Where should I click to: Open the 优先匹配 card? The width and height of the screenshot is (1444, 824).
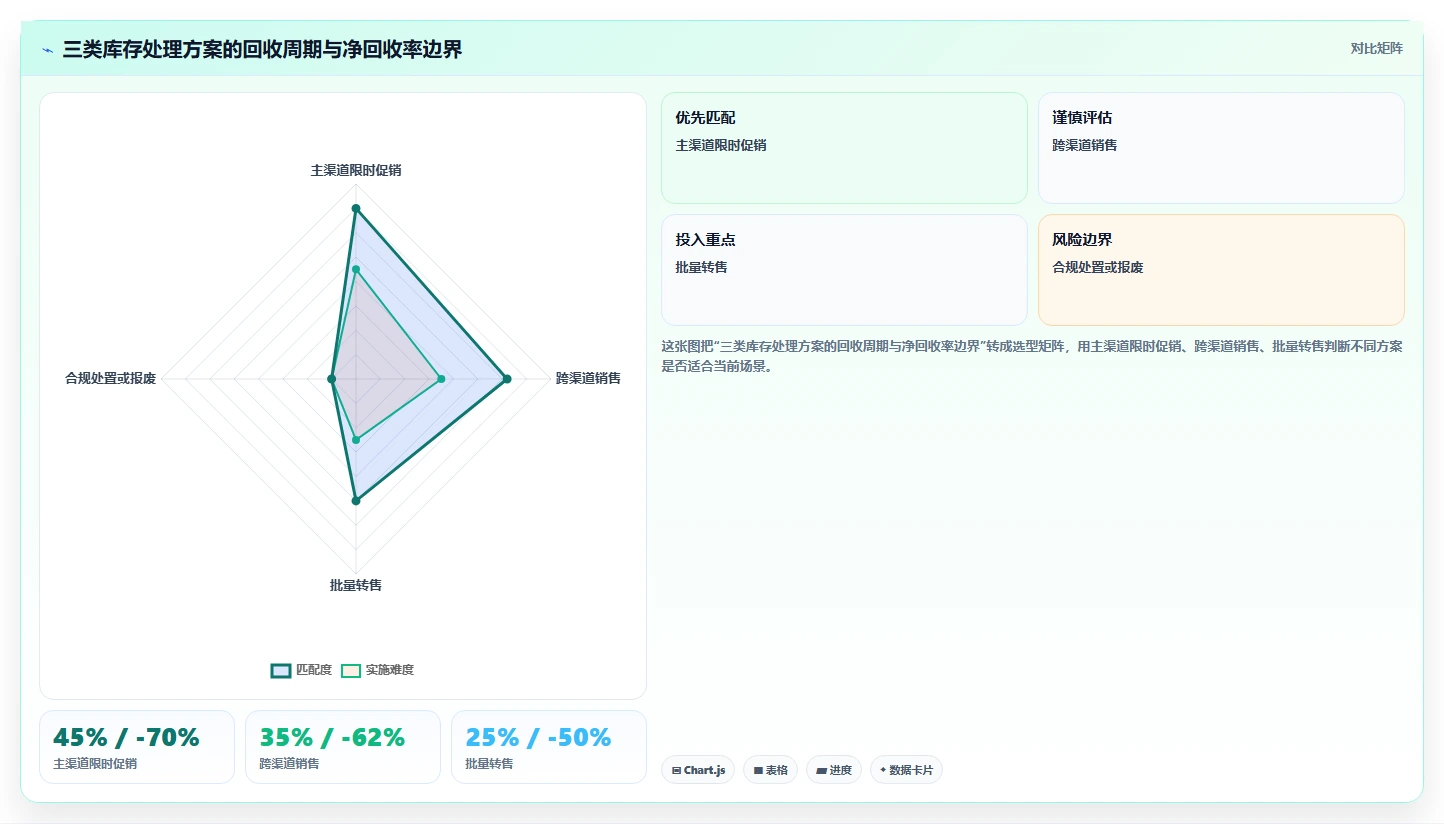(x=844, y=148)
